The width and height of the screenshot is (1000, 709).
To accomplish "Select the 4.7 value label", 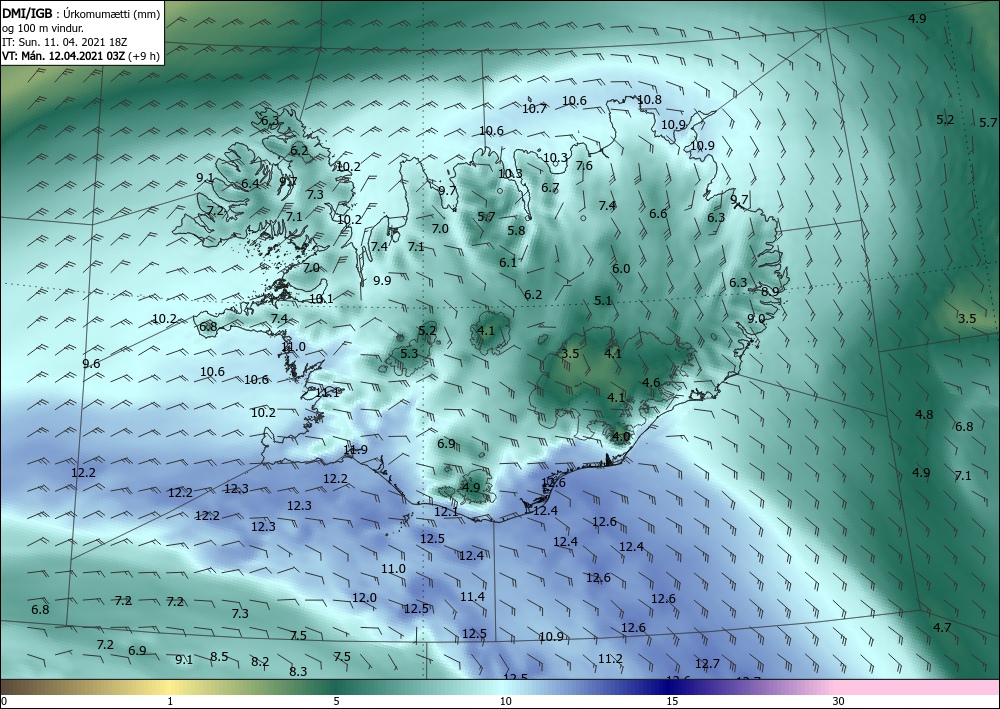I will coord(942,627).
